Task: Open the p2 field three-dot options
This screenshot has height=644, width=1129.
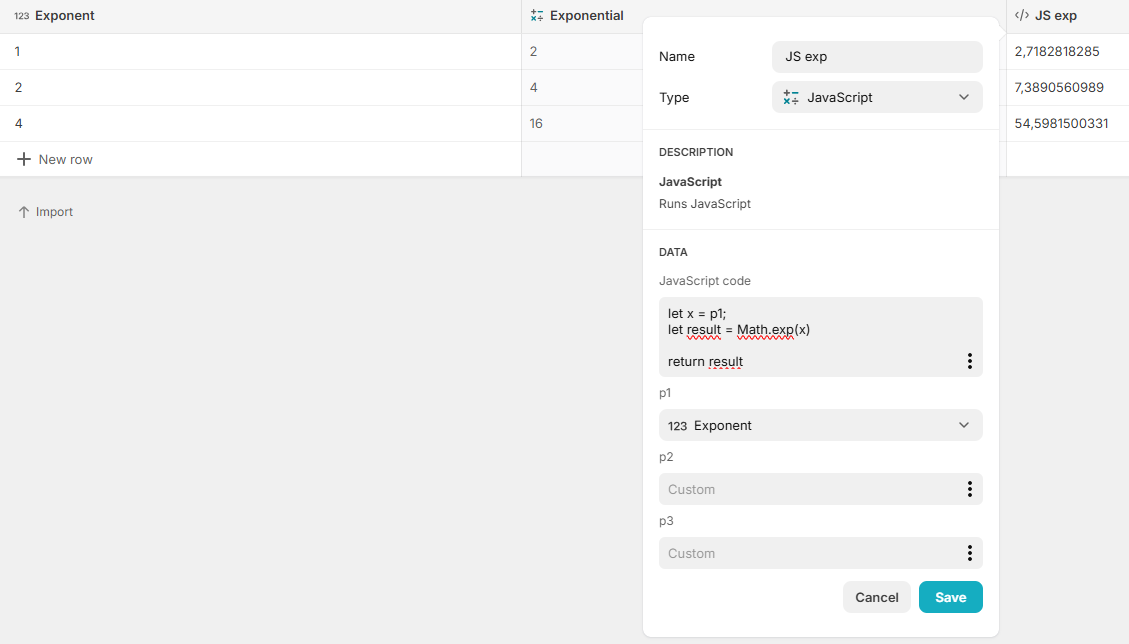Action: [x=969, y=489]
